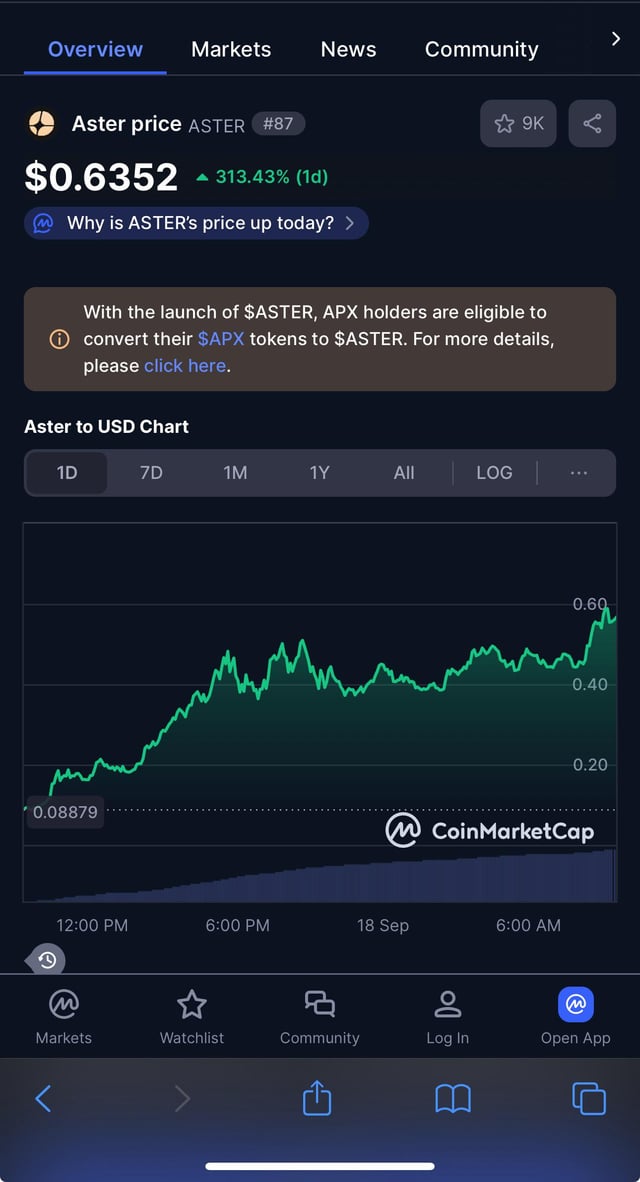Switch to the News tab

(348, 49)
